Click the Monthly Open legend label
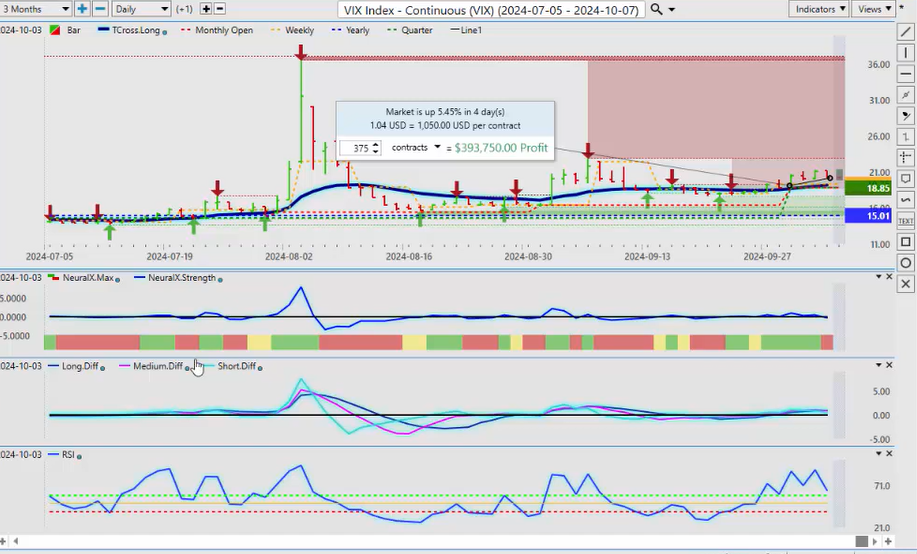 pos(224,30)
